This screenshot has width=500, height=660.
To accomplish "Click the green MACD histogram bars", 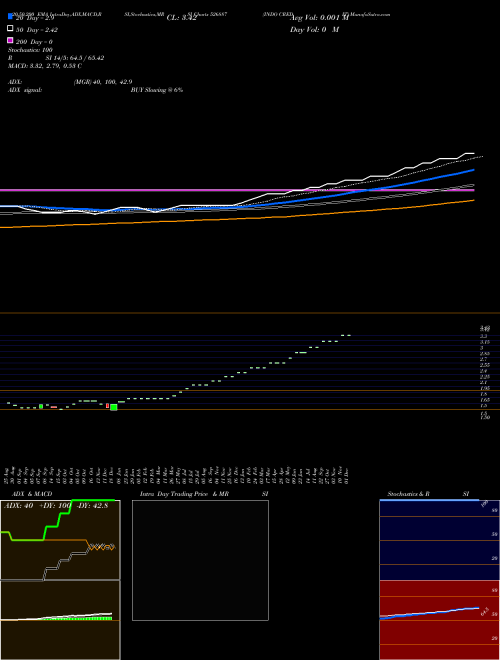I will coord(78,618).
